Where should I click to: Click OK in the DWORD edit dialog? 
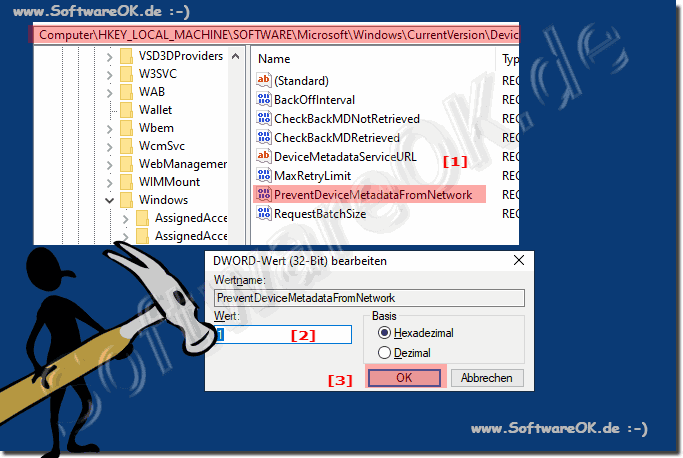[404, 377]
